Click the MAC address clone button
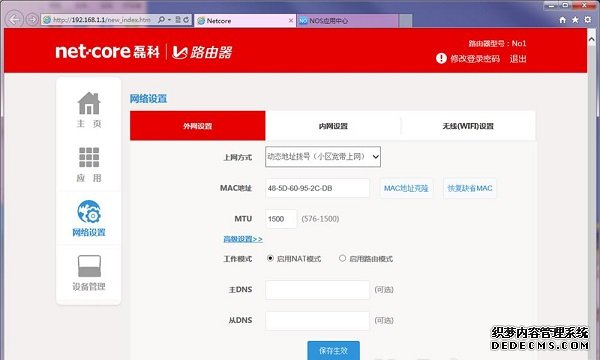600x360 pixels. 406,188
